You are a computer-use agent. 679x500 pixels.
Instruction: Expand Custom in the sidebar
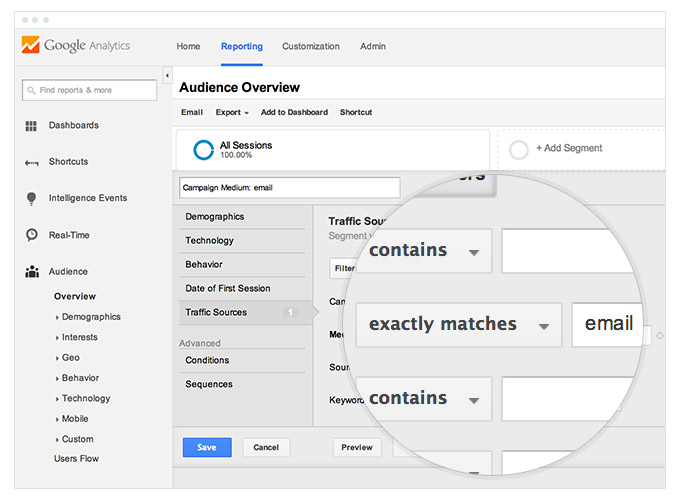tap(74, 439)
